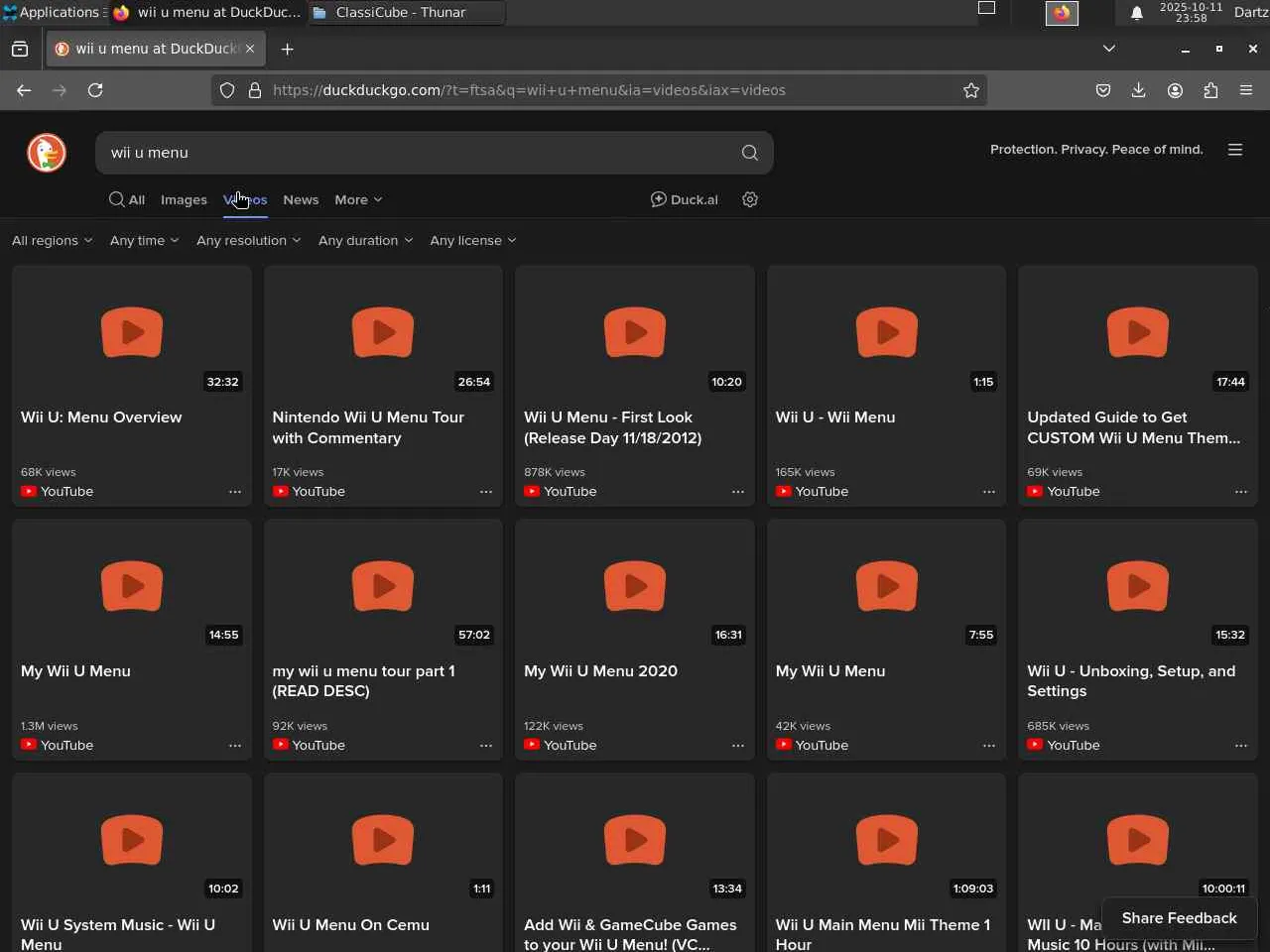The width and height of the screenshot is (1270, 952).
Task: Open a new browser tab
Action: [x=288, y=49]
